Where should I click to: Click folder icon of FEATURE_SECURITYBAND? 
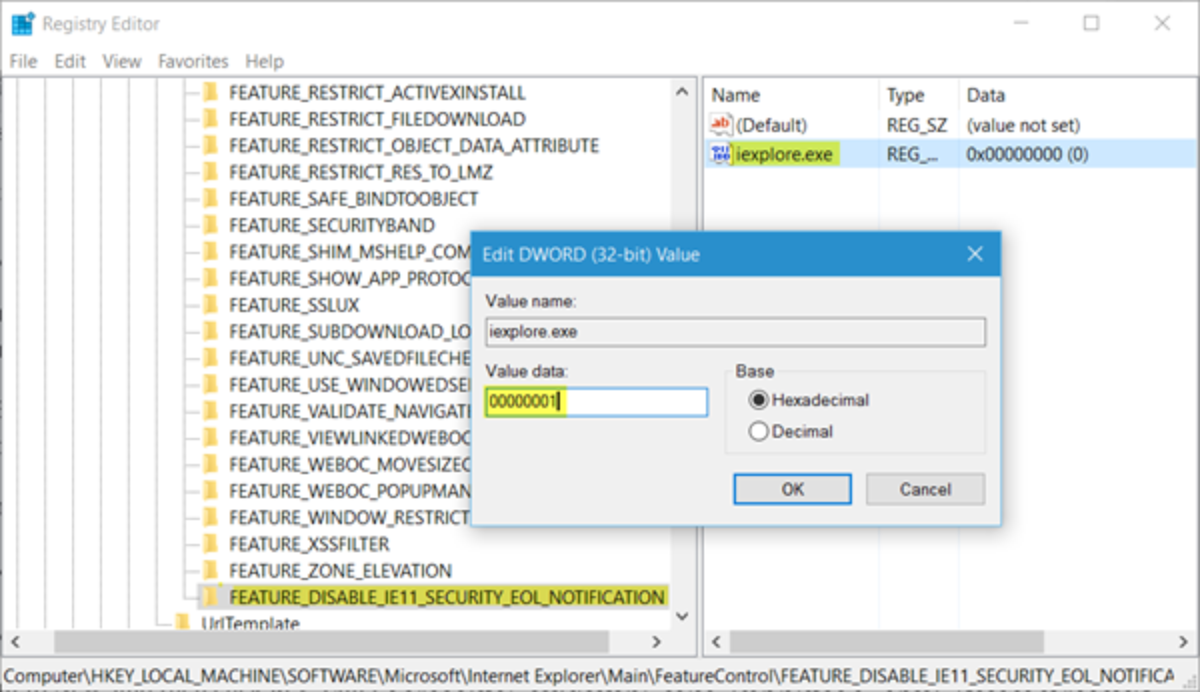[210, 225]
